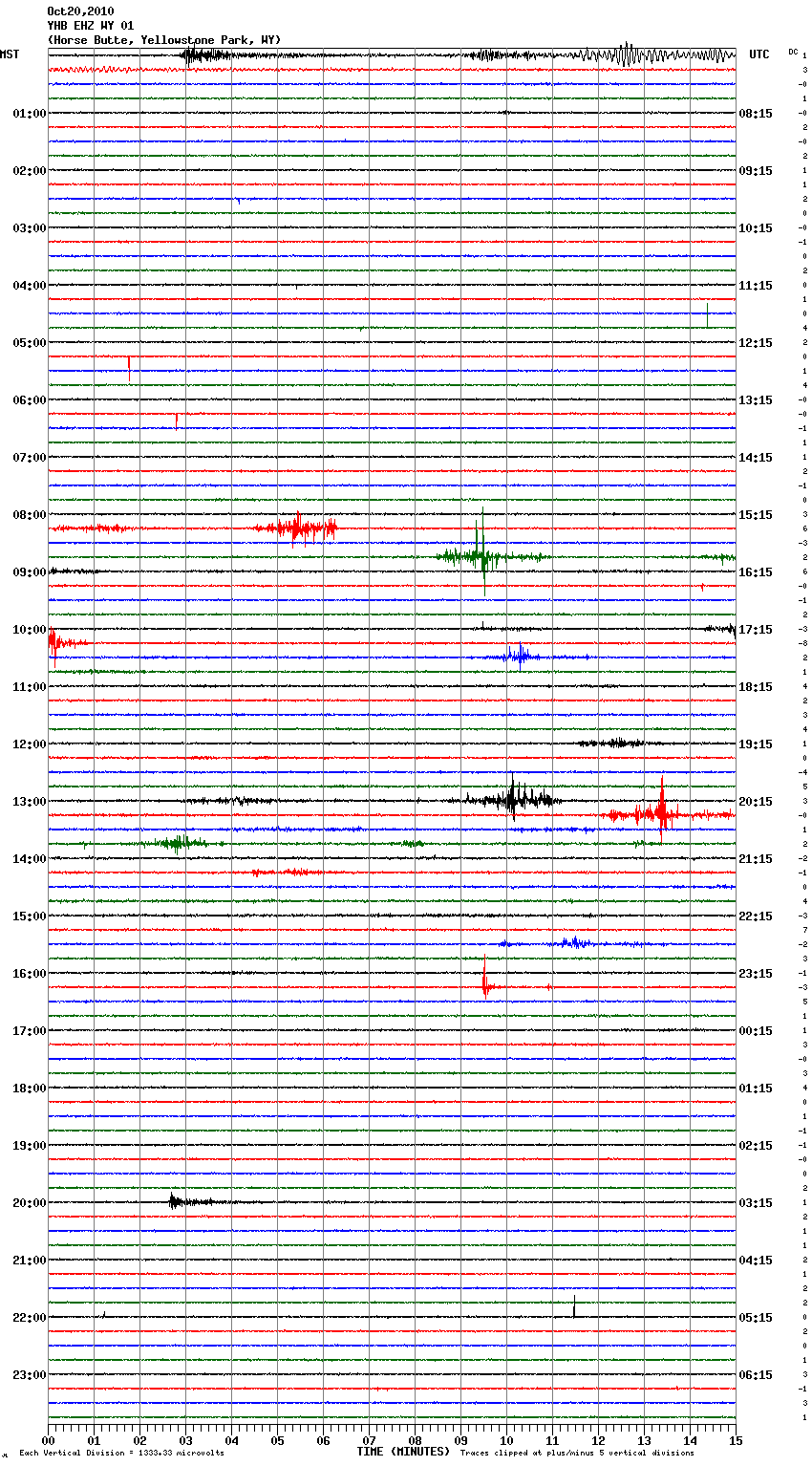The height and width of the screenshot is (1466, 812).
Task: Select the 19:00 MST time label
Action: tap(30, 1146)
